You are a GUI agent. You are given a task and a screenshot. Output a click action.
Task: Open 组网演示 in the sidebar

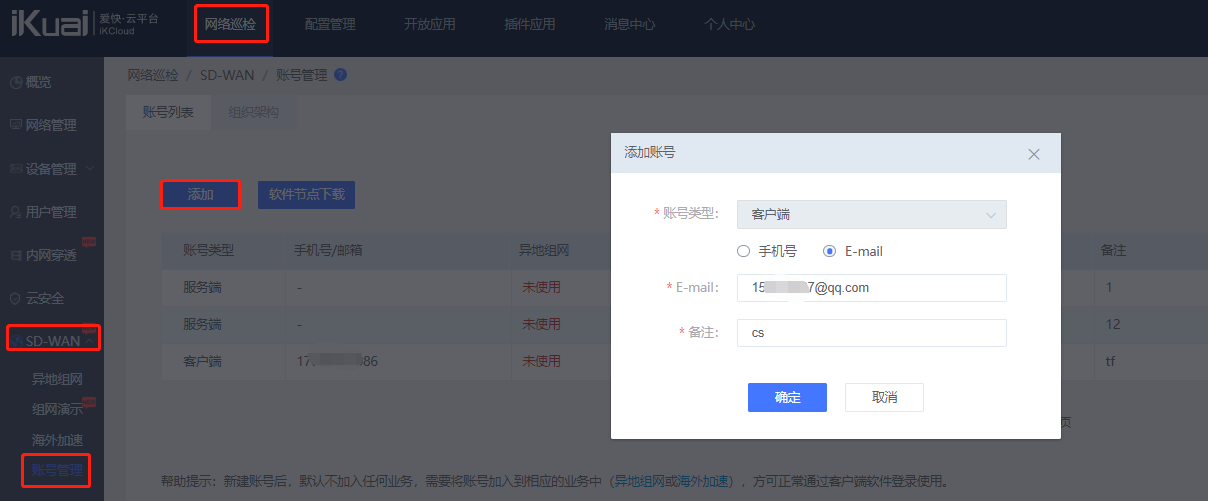pyautogui.click(x=57, y=409)
